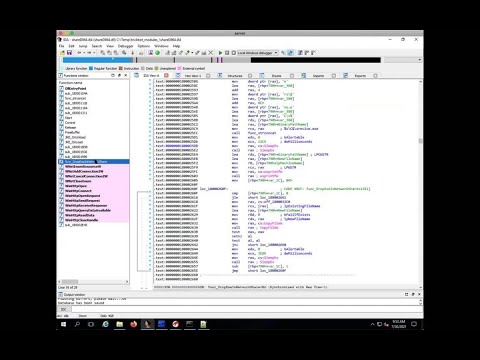Image resolution: width=480 pixels, height=360 pixels.
Task: Select WinHttpConnect in the functions list
Action: (78, 191)
